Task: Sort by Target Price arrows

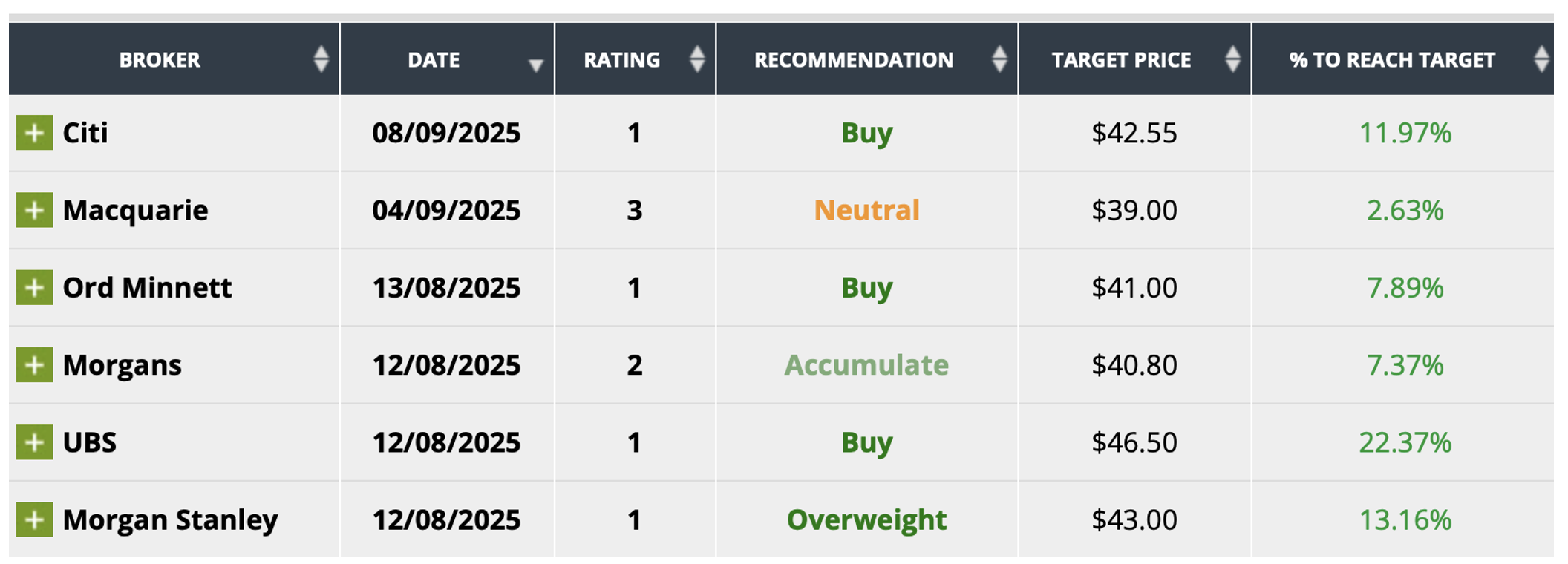Action: 1232,59
